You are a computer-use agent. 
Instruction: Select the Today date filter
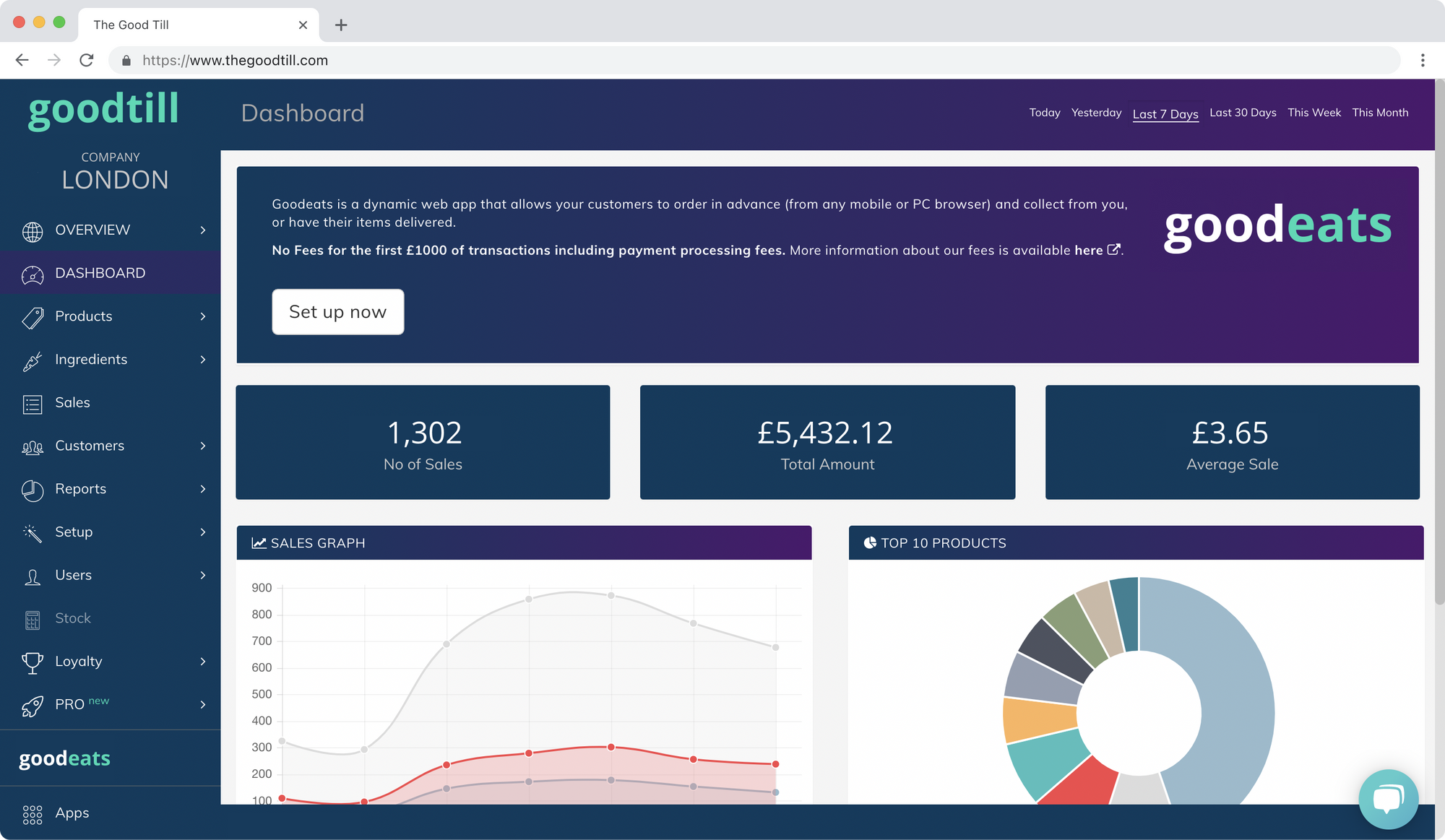pyautogui.click(x=1045, y=113)
